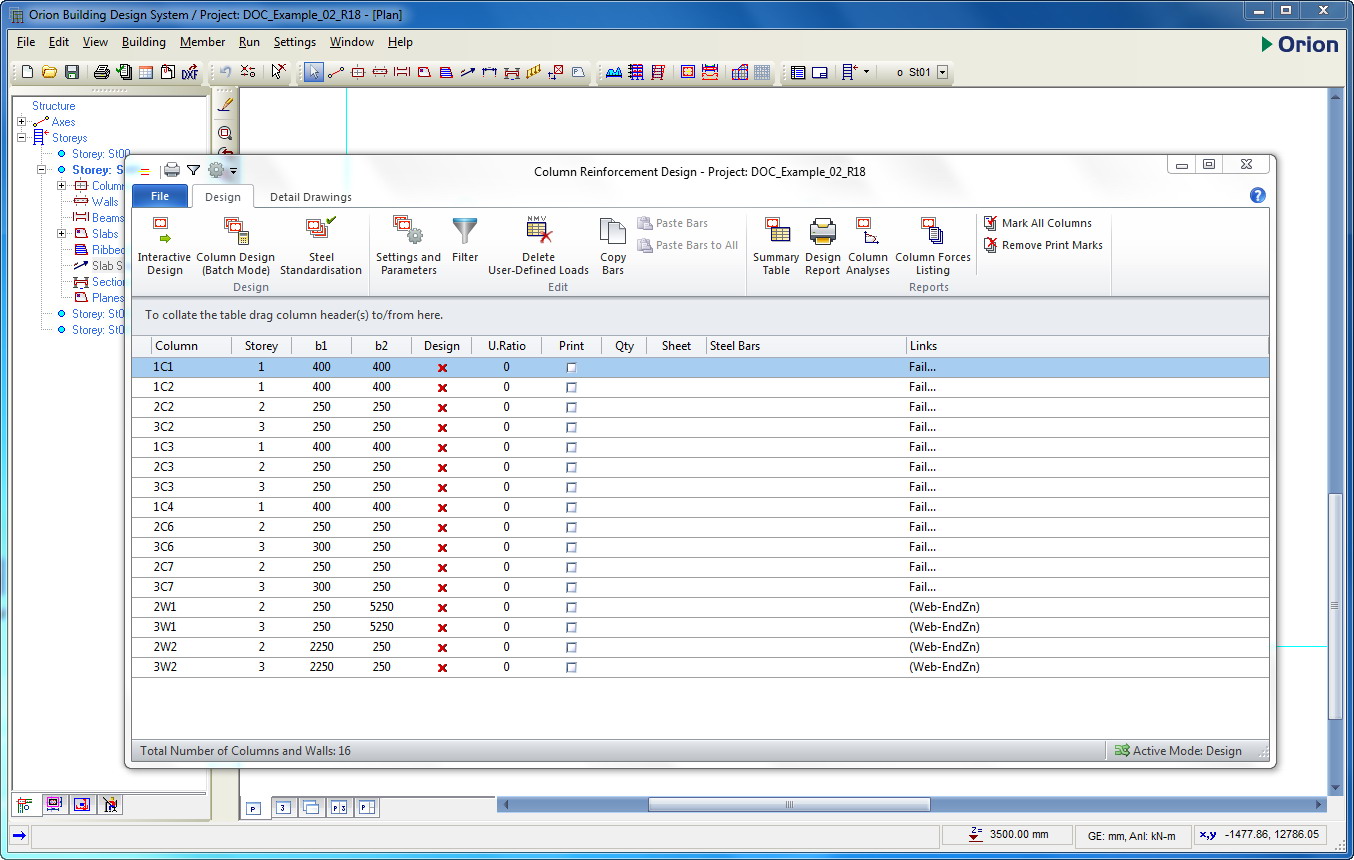1354x860 pixels.
Task: Open the storey ladder tool dropdown arrow
Action: 866,72
